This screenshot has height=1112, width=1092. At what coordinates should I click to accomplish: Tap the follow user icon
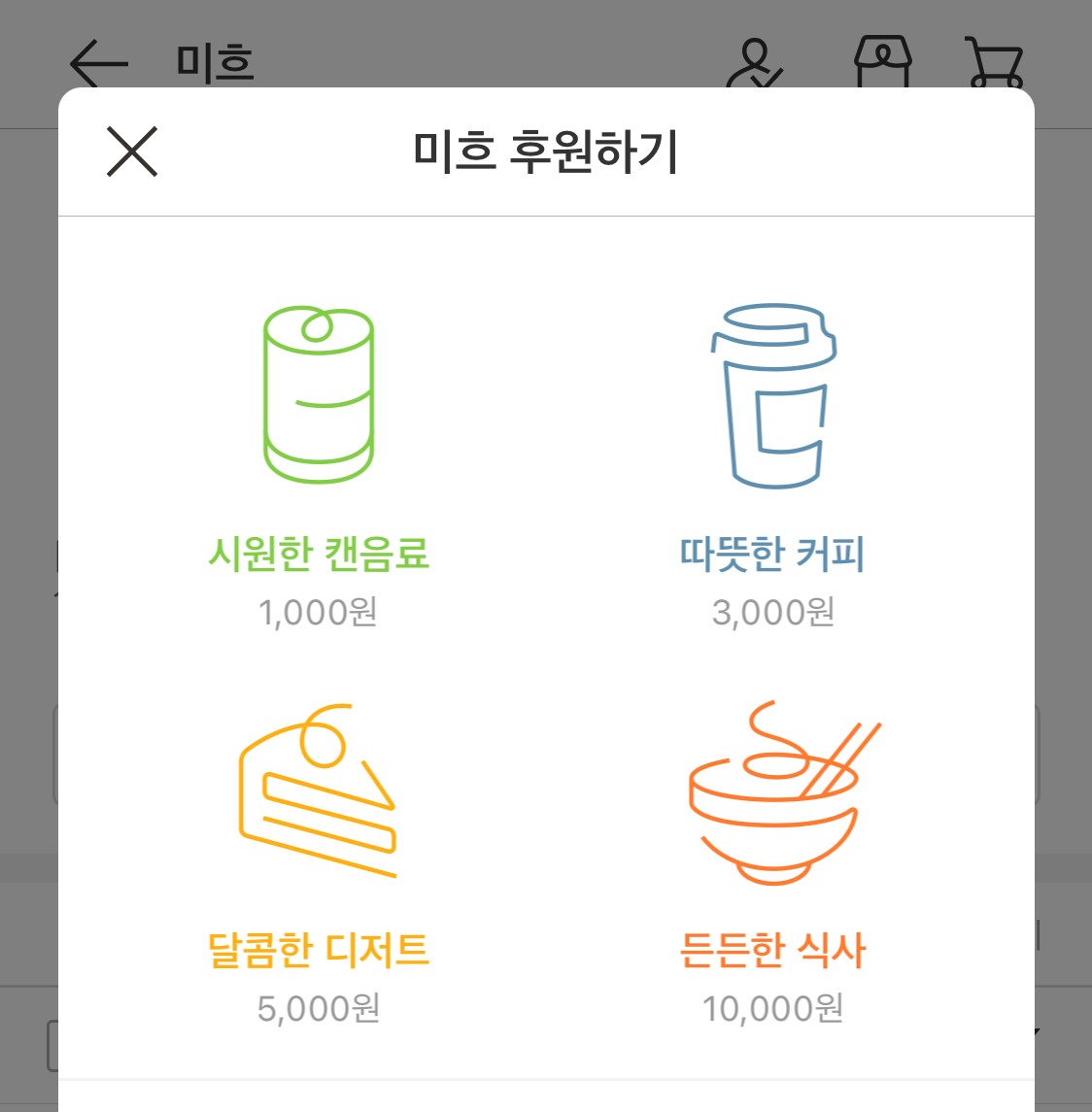click(754, 63)
